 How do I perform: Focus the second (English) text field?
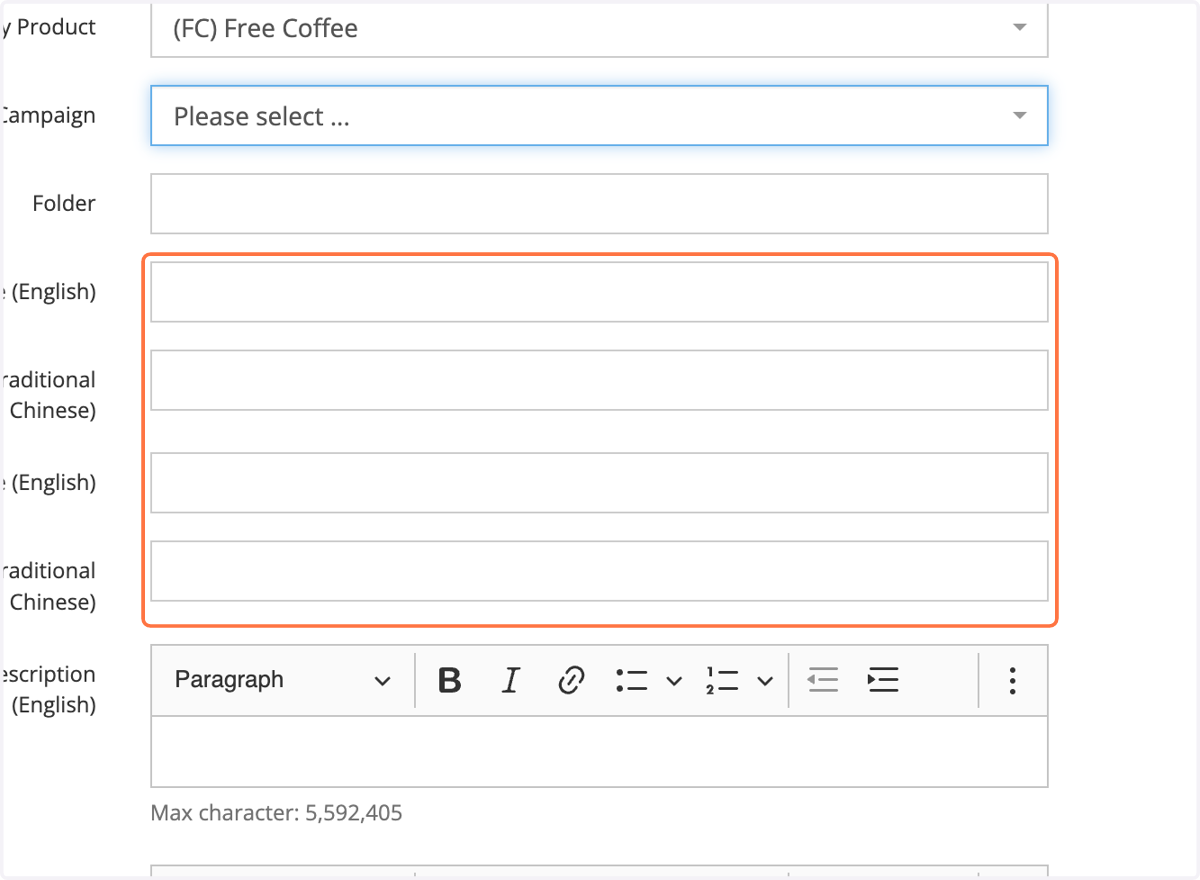pos(599,483)
